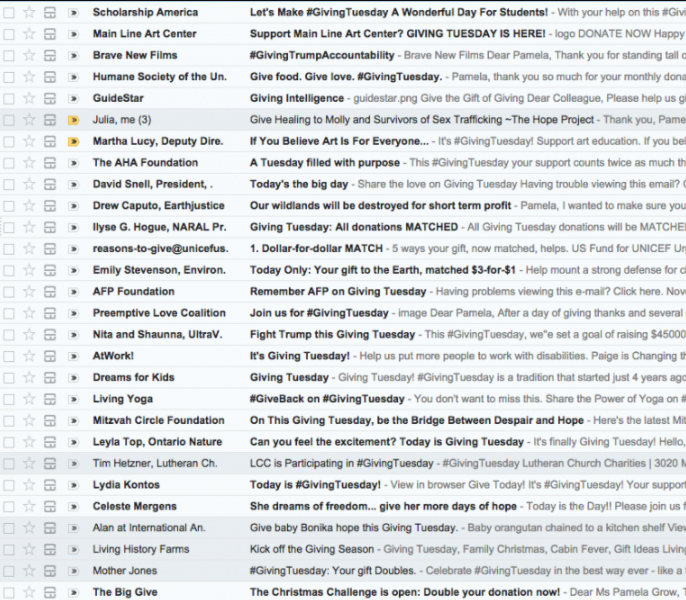This screenshot has height=600, width=686.
Task: Open 'Today's the big day' email
Action: [299, 184]
